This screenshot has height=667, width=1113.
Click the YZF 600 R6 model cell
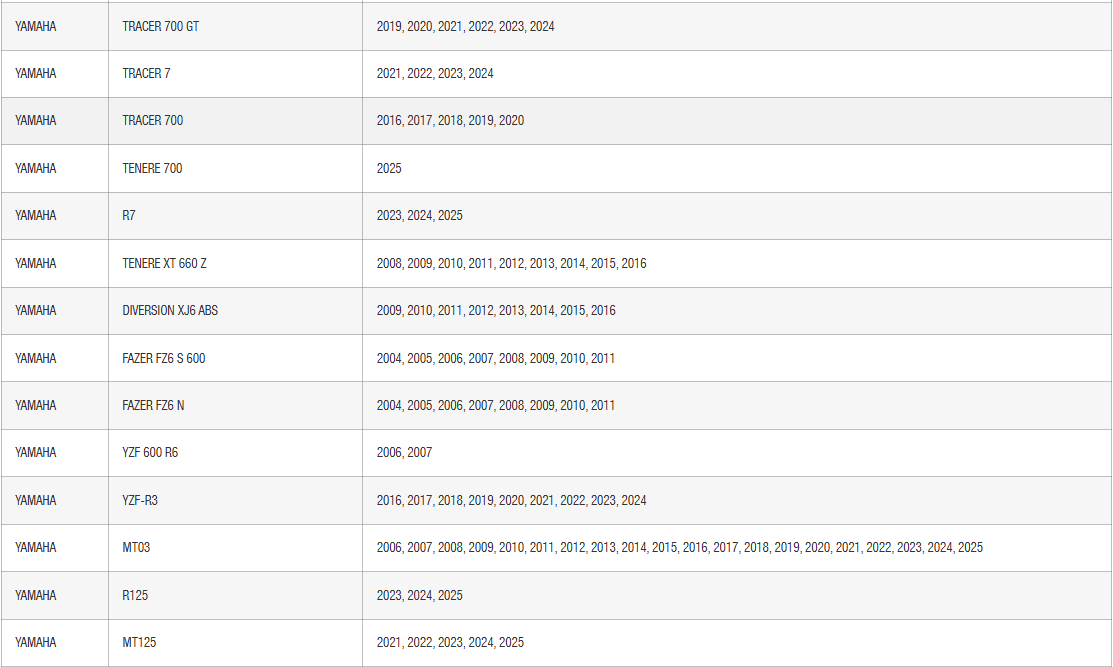[x=150, y=452]
